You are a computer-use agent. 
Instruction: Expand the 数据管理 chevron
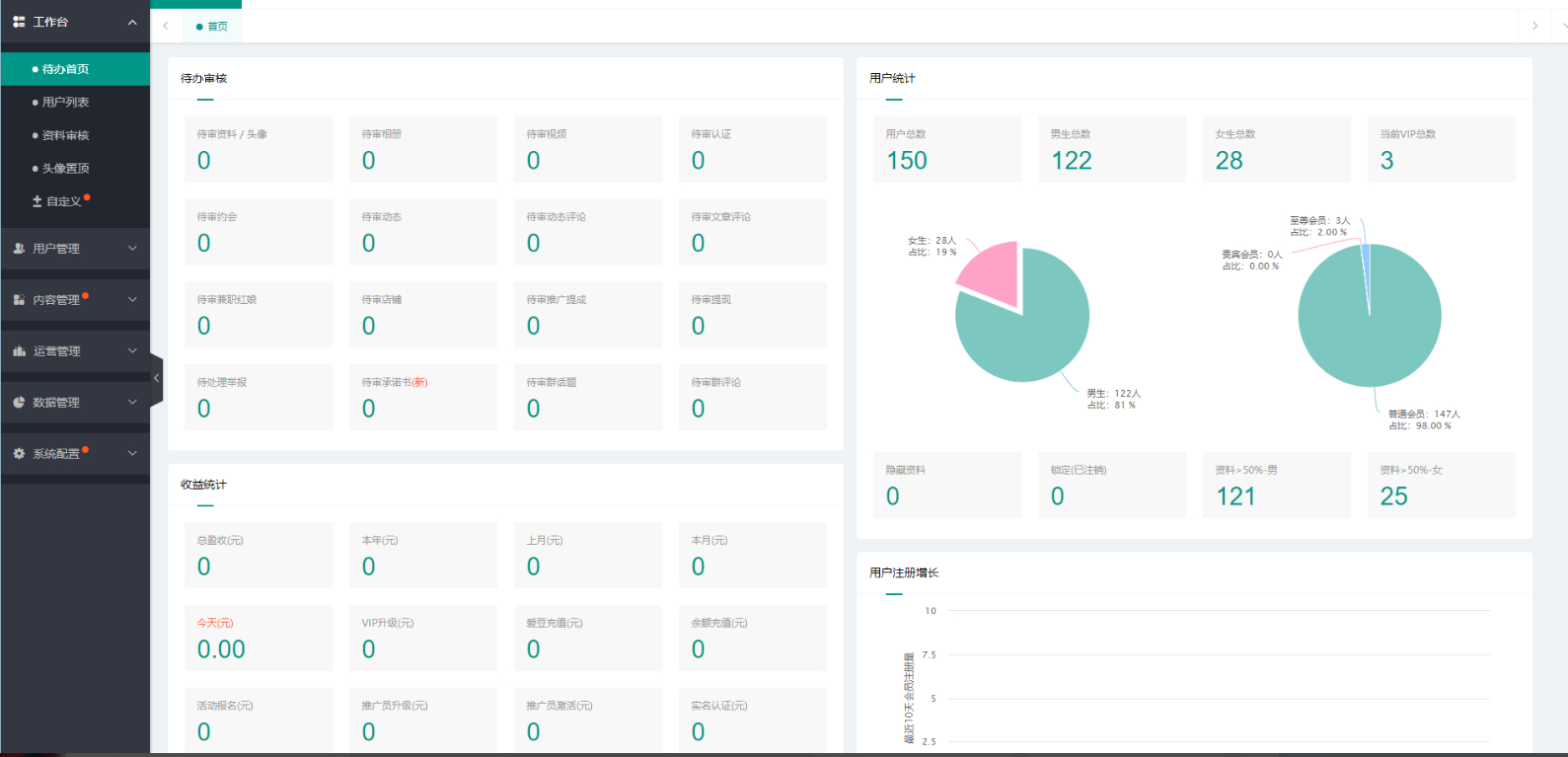pyautogui.click(x=132, y=403)
